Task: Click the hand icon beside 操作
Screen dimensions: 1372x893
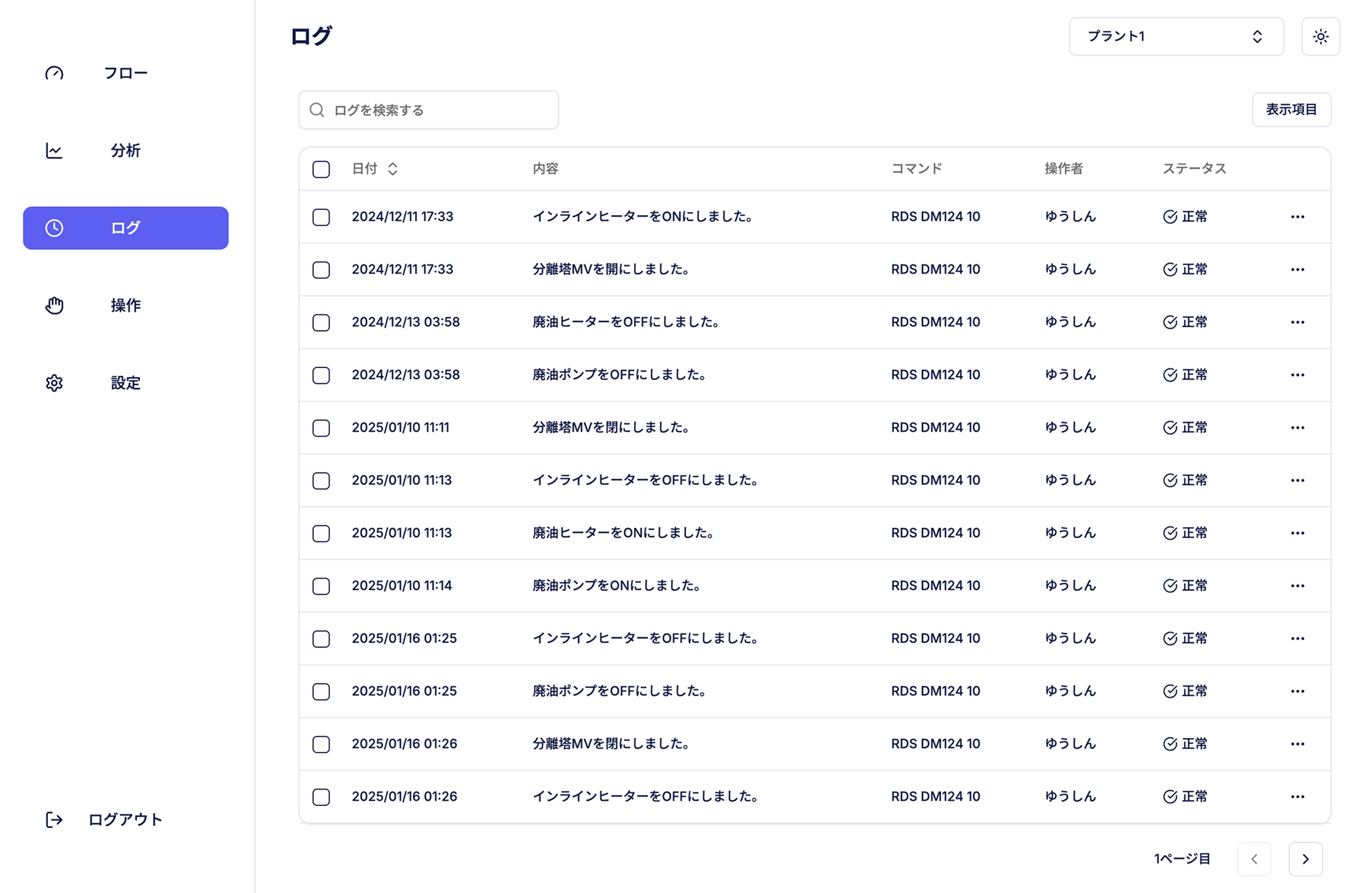Action: (x=54, y=306)
